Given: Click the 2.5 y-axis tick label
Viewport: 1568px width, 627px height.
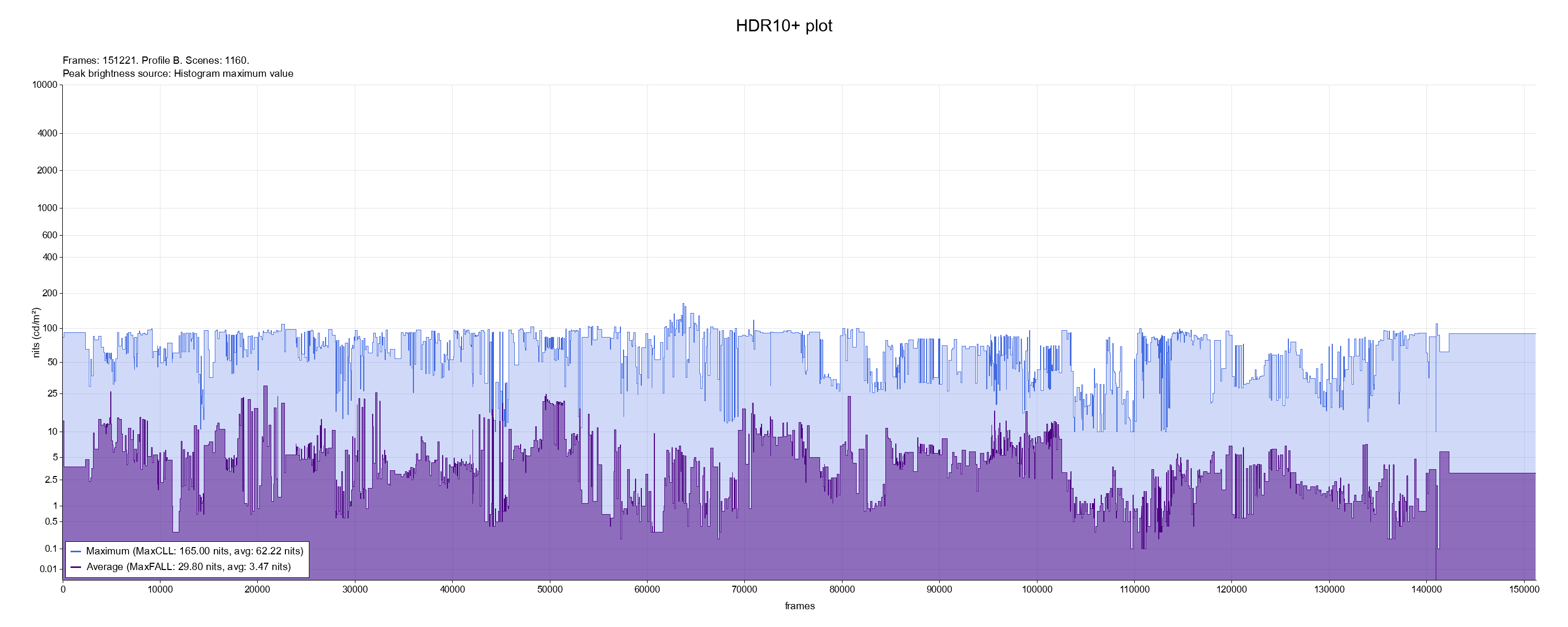Looking at the screenshot, I should click(51, 480).
